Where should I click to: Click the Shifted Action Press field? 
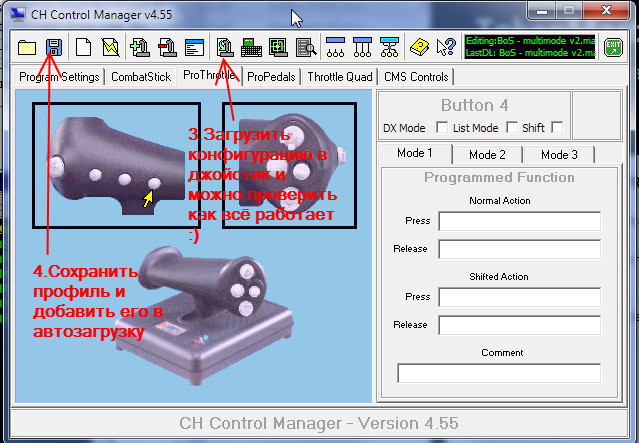point(520,297)
